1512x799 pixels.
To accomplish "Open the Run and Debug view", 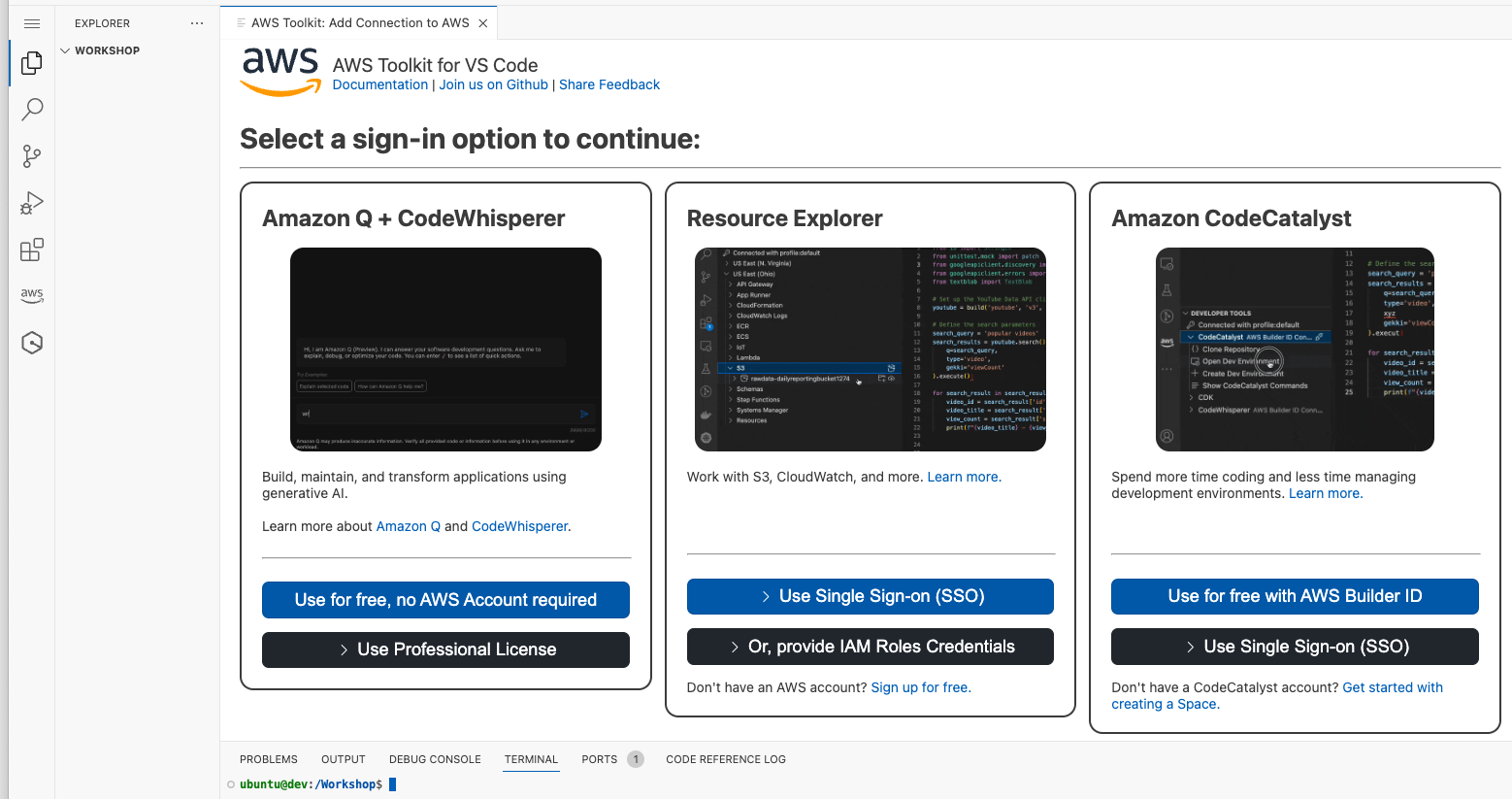I will click(x=32, y=202).
